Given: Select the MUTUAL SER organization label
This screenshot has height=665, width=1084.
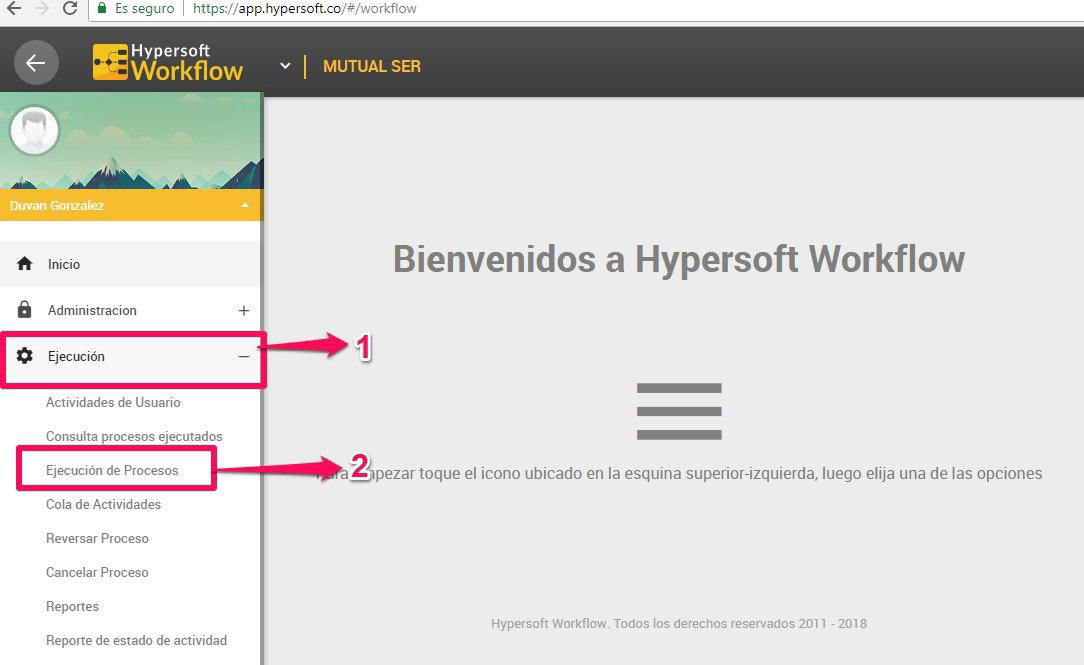Looking at the screenshot, I should [371, 66].
